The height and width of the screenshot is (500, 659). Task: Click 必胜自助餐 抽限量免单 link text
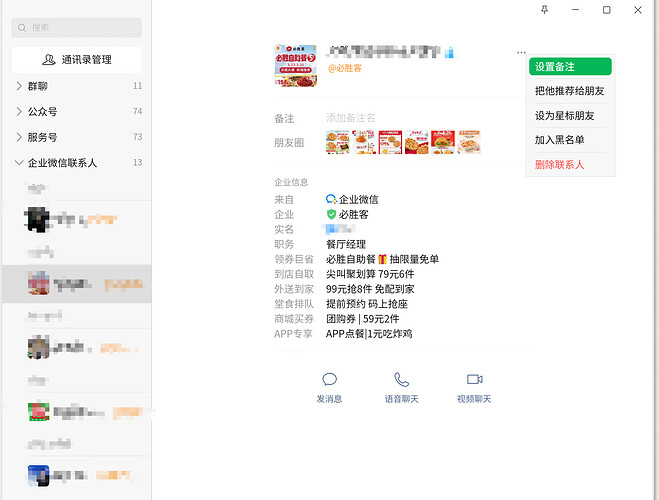[382, 259]
